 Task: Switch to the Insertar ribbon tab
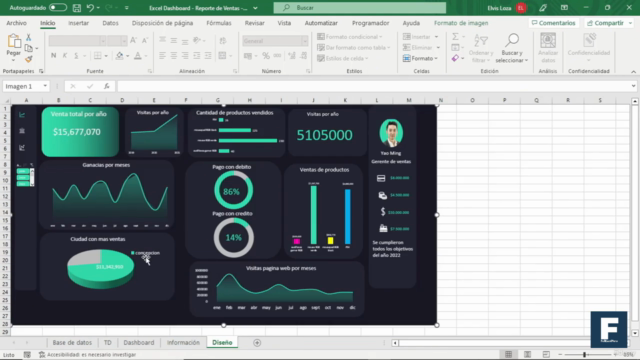click(78, 23)
